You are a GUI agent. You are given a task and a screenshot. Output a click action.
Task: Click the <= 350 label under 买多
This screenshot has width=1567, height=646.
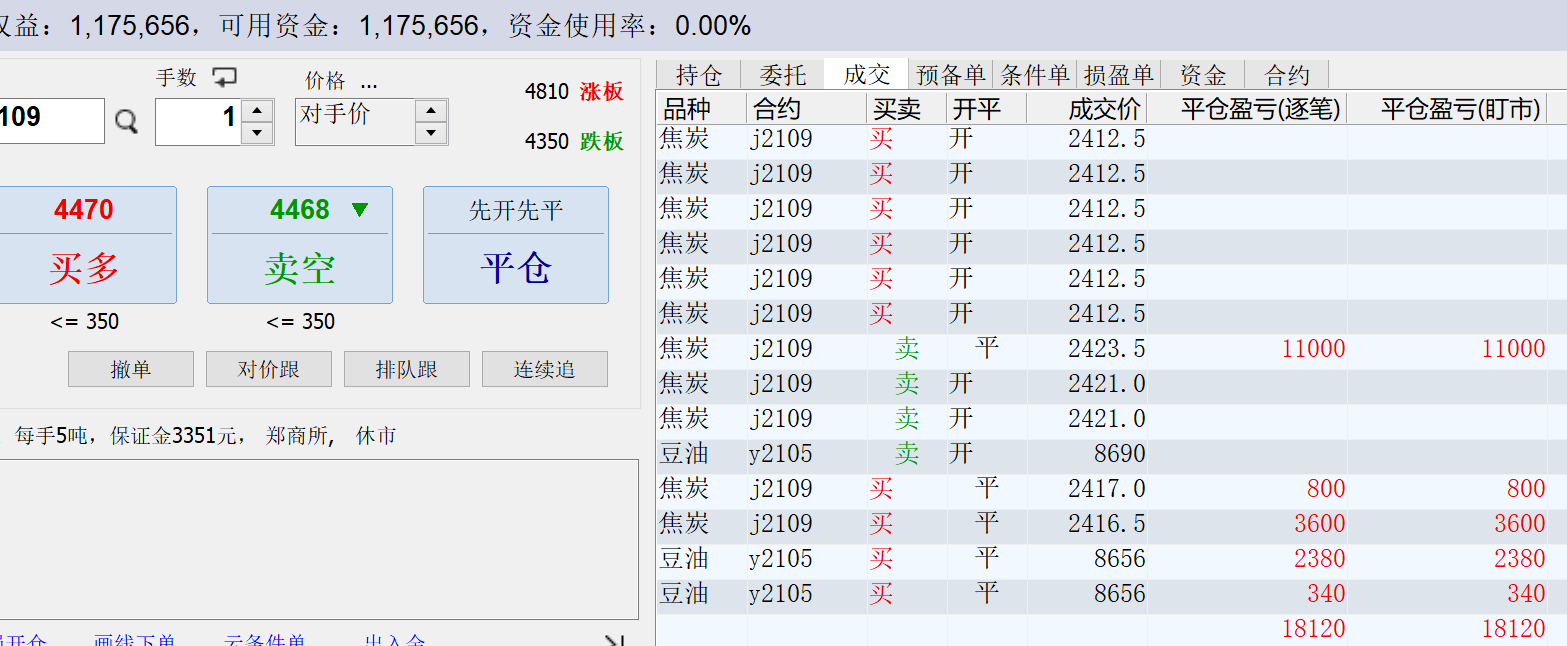coord(85,322)
